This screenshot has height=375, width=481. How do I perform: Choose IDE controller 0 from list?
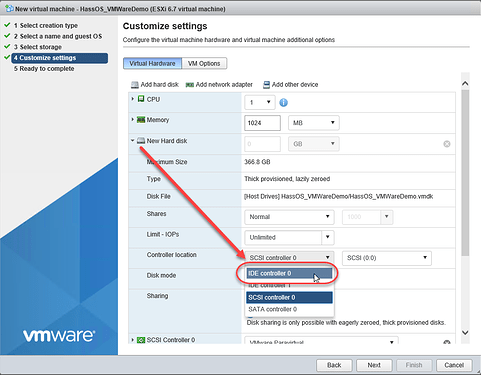pos(289,273)
